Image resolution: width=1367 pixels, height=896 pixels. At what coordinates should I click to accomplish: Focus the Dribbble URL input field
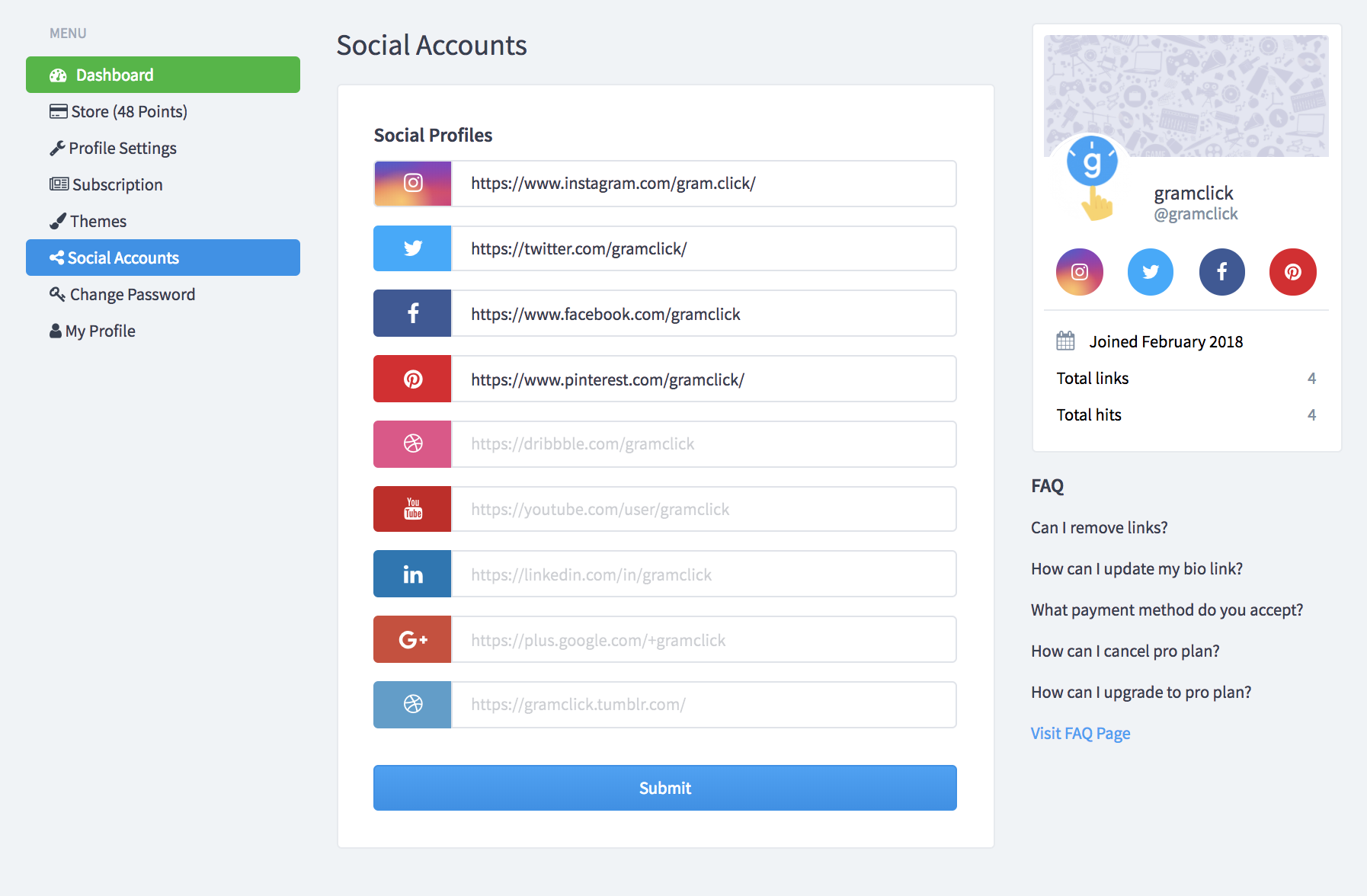coord(703,444)
